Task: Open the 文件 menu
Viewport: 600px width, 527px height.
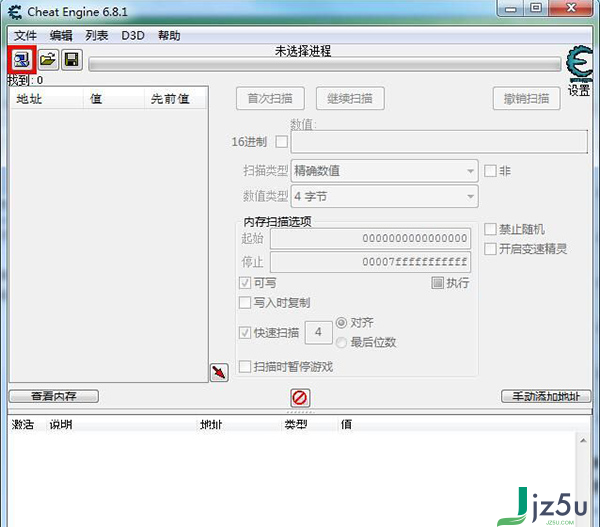Action: (x=25, y=36)
